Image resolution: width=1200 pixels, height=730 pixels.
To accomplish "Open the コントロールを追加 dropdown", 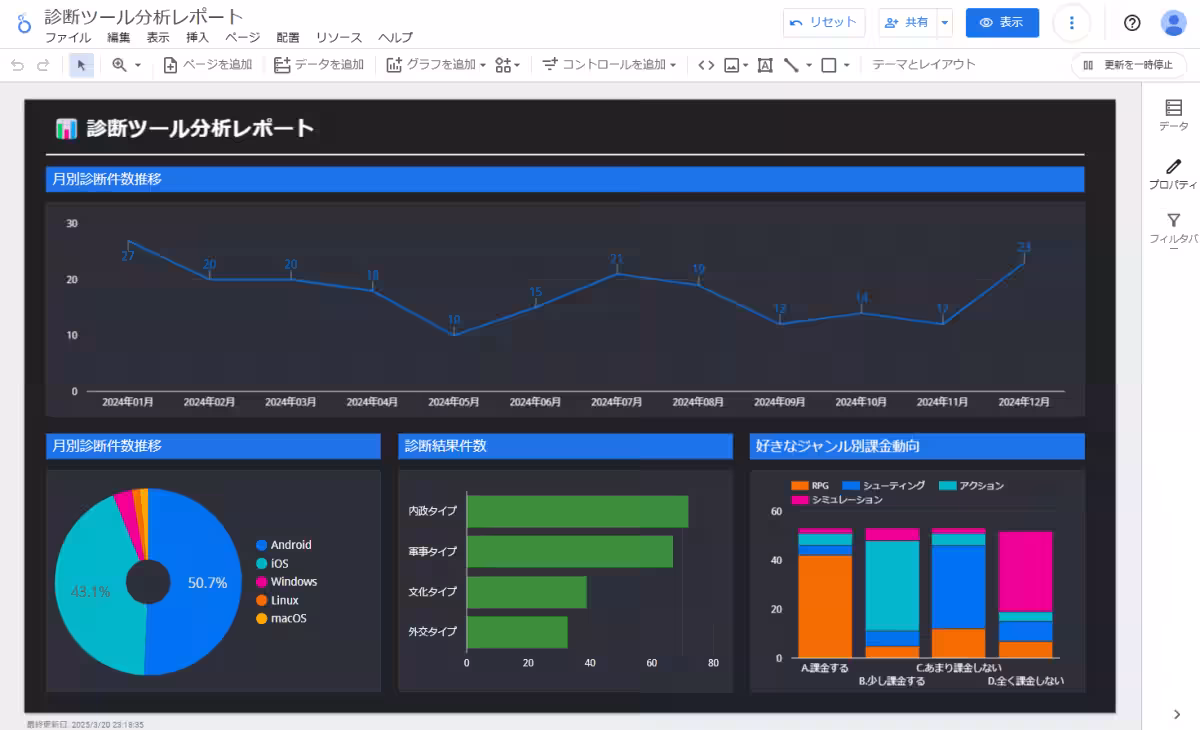I will click(609, 65).
